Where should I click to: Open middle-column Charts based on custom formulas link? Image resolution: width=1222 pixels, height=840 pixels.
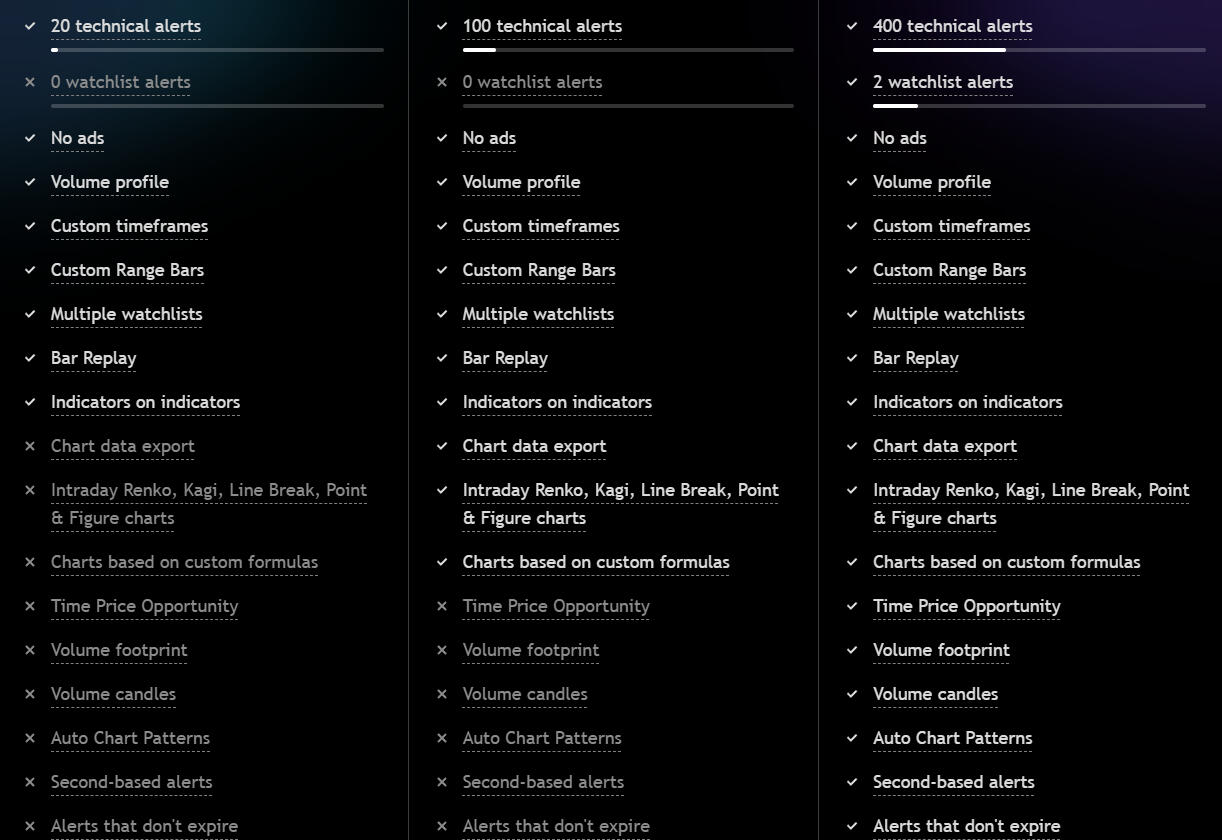click(x=596, y=562)
